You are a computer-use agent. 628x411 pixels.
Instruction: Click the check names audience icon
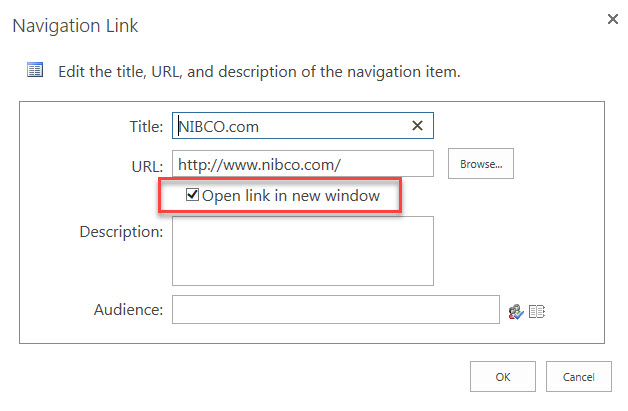516,312
